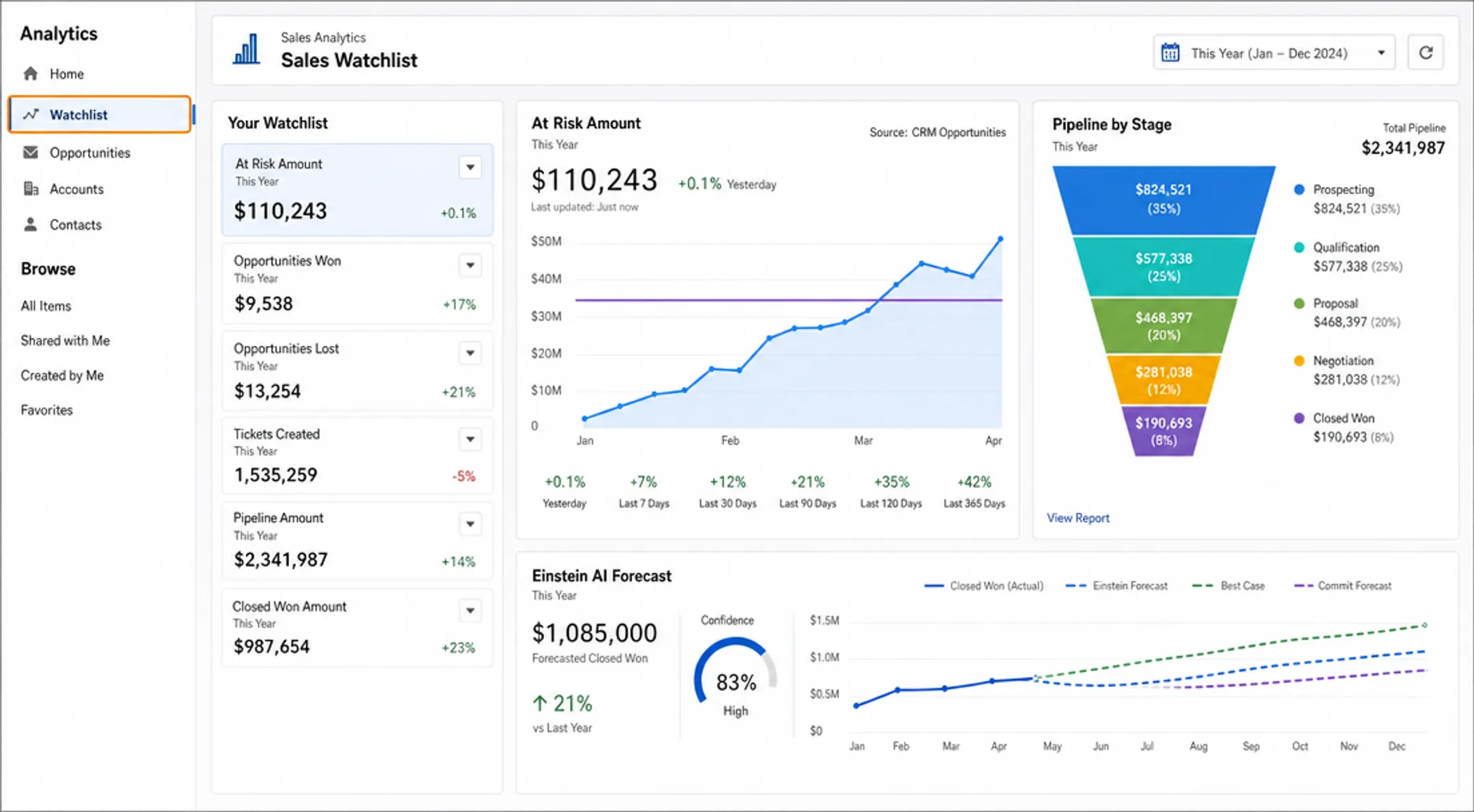Open Shared with Me
This screenshot has width=1474, height=812.
coord(65,340)
